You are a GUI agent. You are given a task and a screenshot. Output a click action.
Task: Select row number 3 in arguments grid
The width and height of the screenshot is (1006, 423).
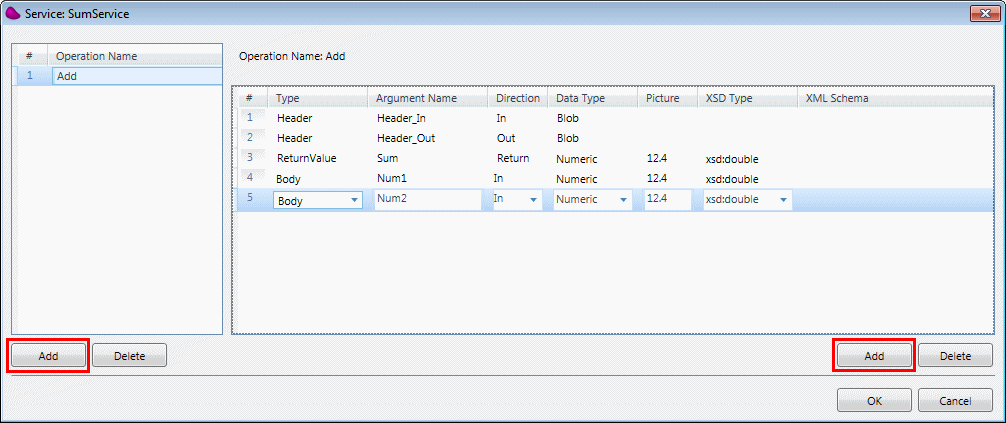tap(250, 157)
